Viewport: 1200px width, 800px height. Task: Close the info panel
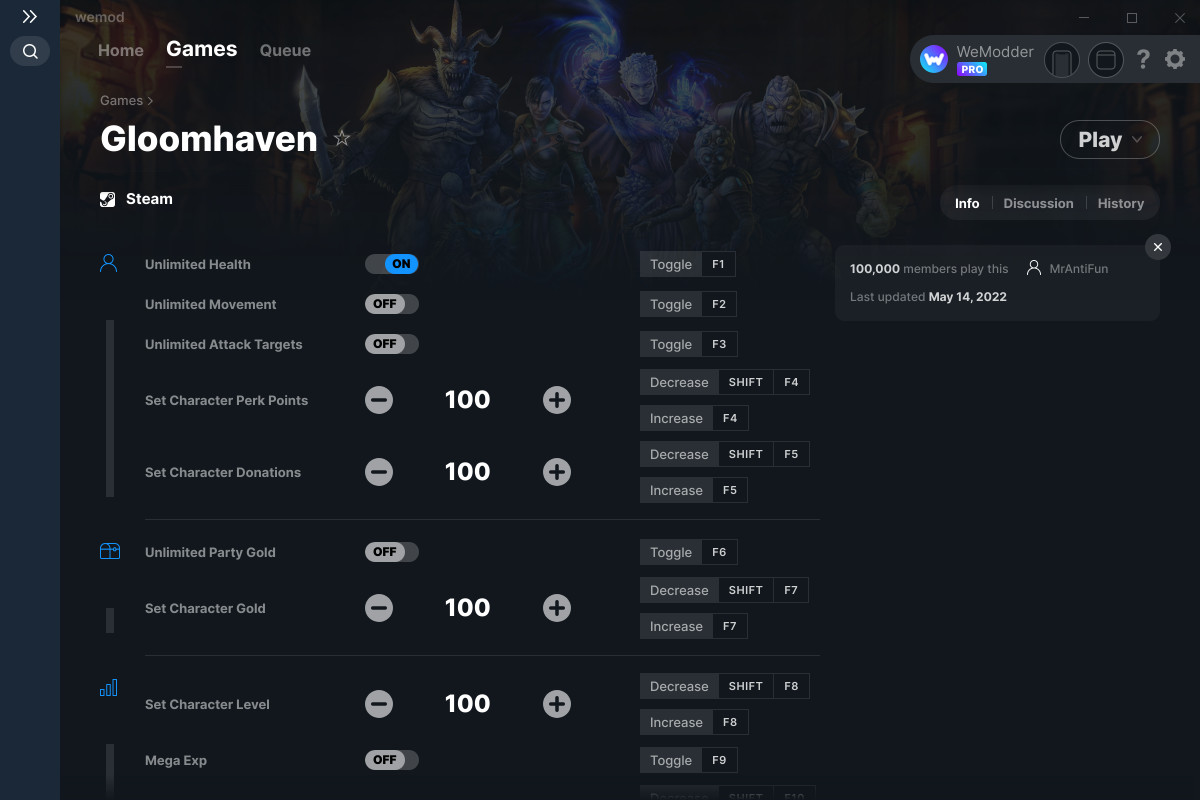pyautogui.click(x=1157, y=247)
